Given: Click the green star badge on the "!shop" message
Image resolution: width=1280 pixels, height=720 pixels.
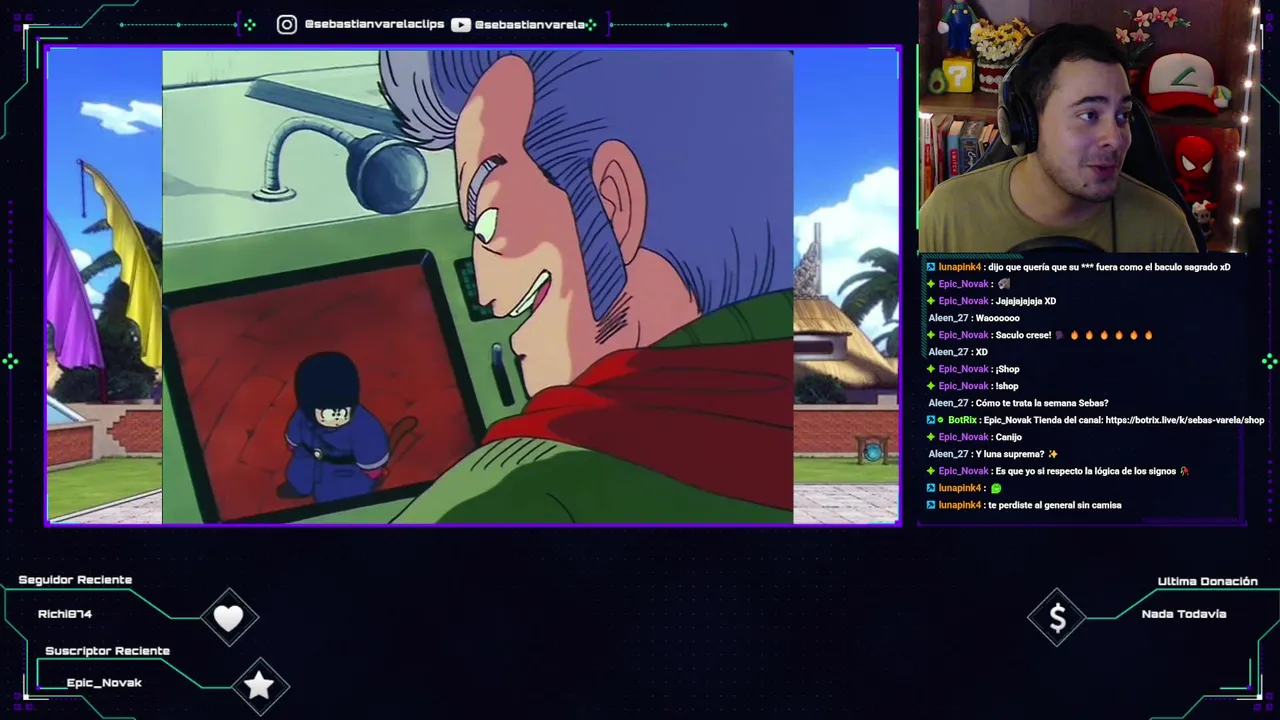Looking at the screenshot, I should (x=931, y=386).
